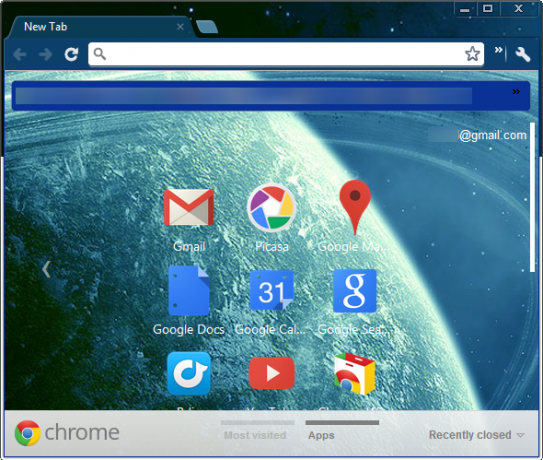Open the Gmail app icon
The width and height of the screenshot is (543, 460).
coord(189,207)
